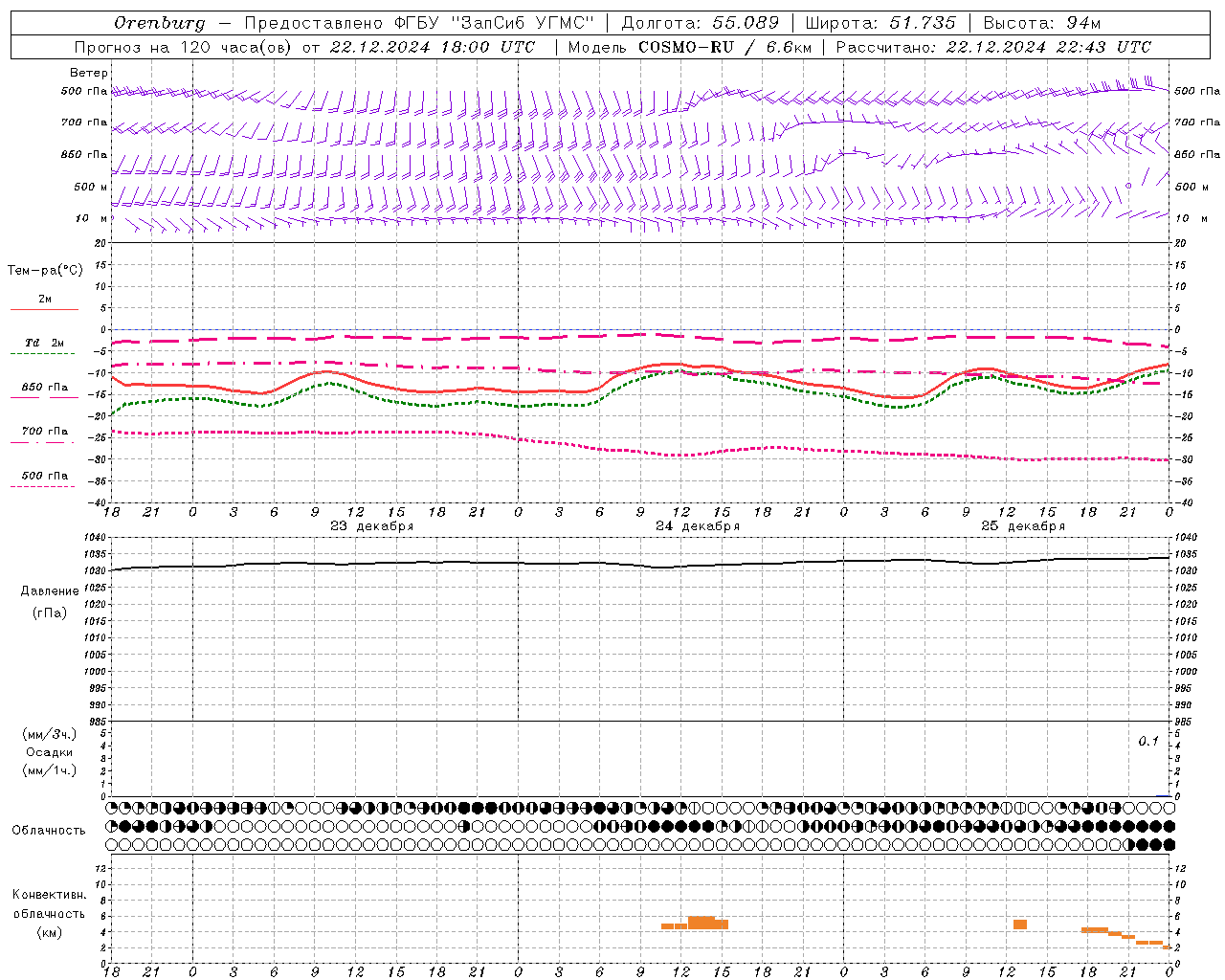Select the 850 гПа temperature legend entry
Viewport: 1225px width, 980px height.
coord(44,388)
